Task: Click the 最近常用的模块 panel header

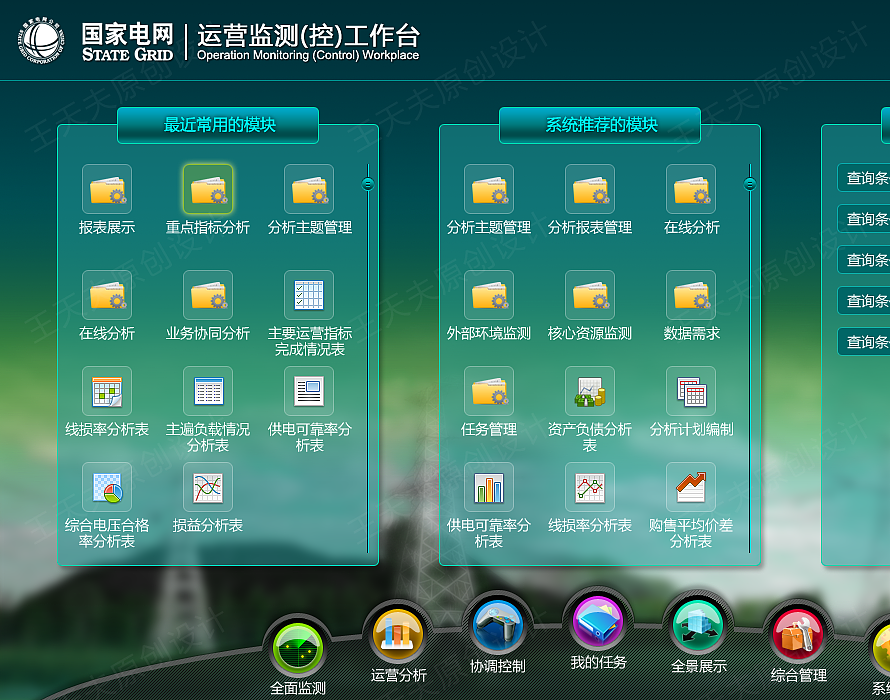Action: click(218, 125)
